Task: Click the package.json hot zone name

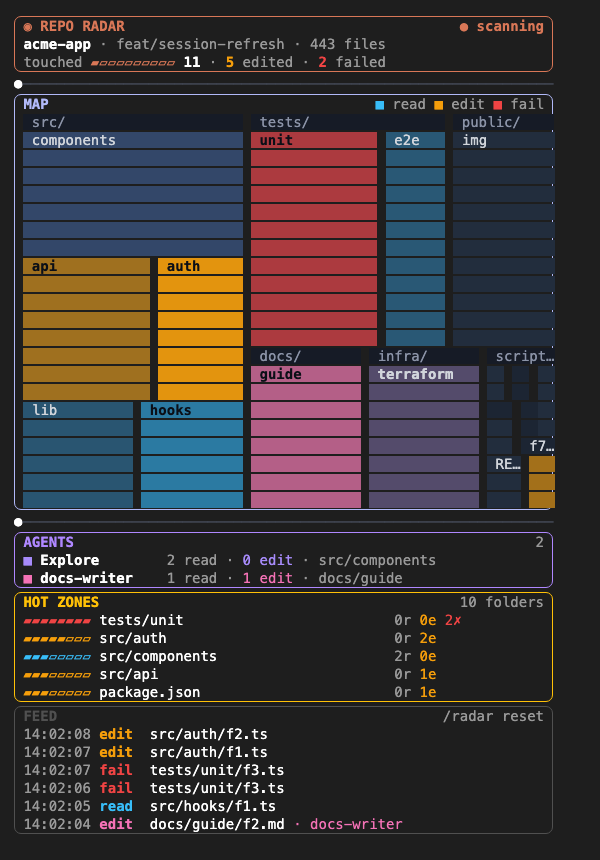Action: (150, 693)
